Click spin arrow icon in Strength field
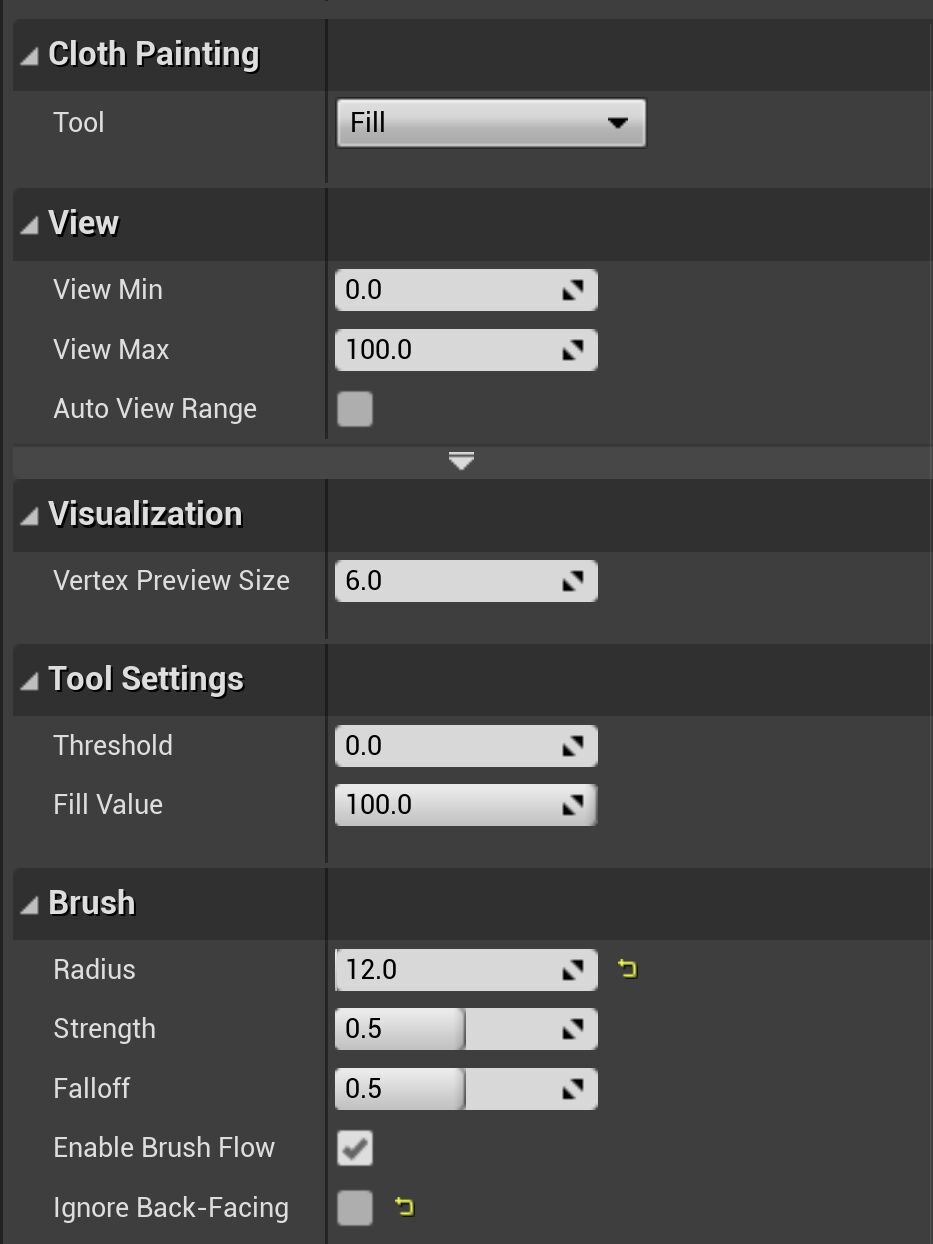 coord(572,1029)
